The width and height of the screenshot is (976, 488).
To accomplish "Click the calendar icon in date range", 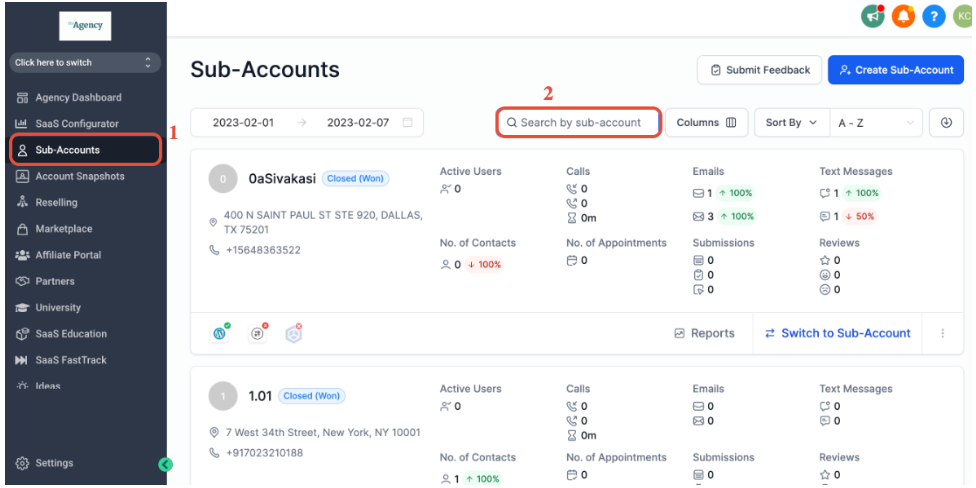I will pos(407,123).
